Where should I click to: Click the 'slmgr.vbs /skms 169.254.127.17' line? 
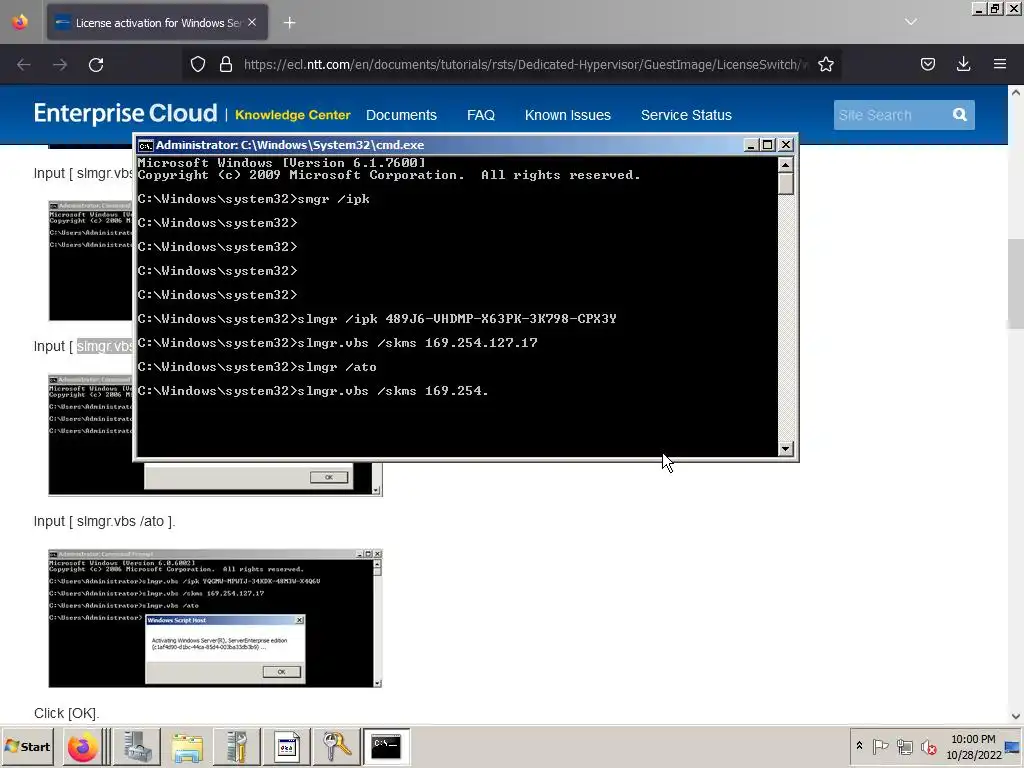338,343
